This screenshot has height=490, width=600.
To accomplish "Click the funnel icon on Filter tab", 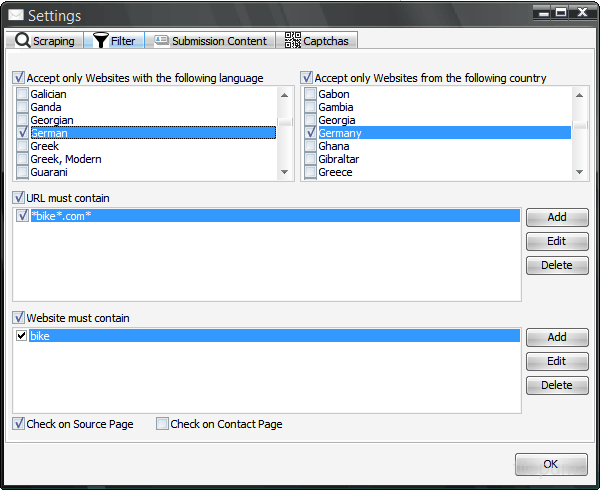I will click(101, 41).
